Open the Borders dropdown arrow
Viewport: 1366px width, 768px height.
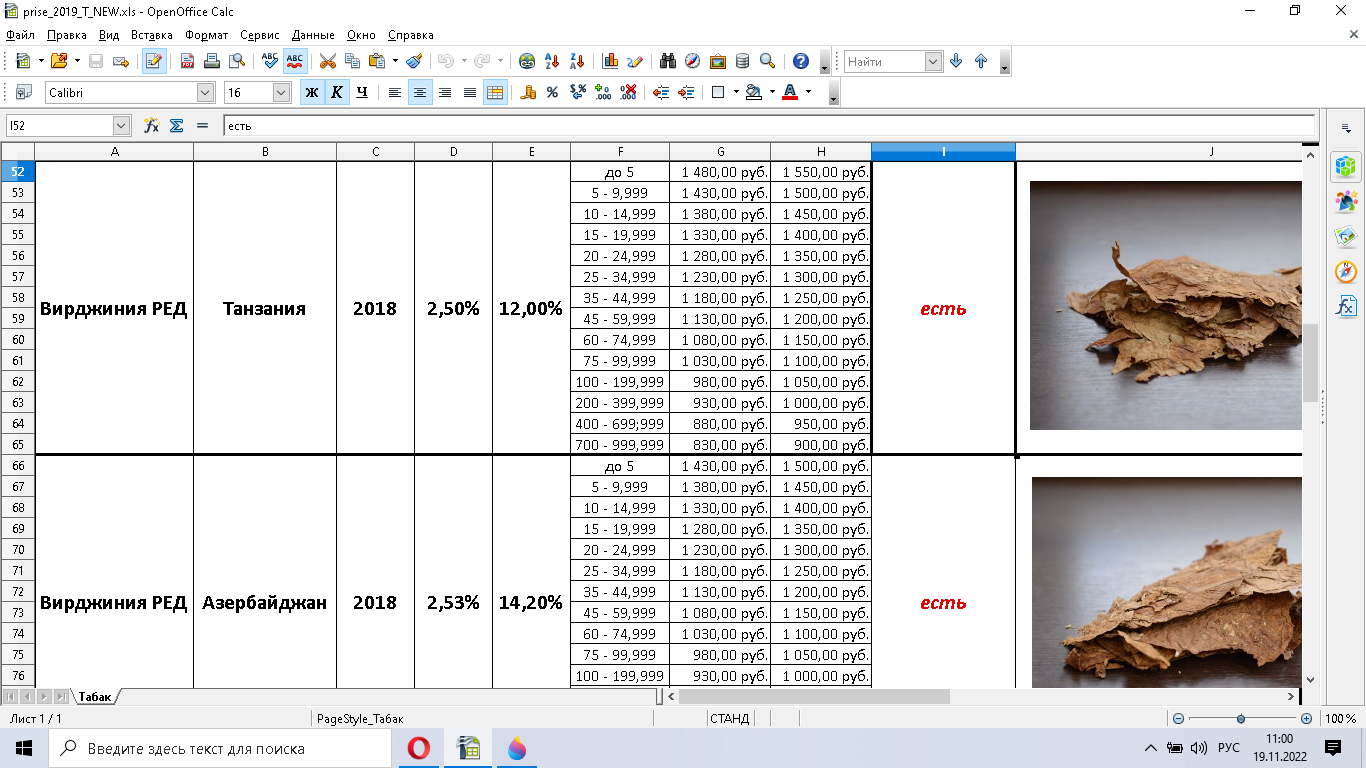tap(736, 92)
